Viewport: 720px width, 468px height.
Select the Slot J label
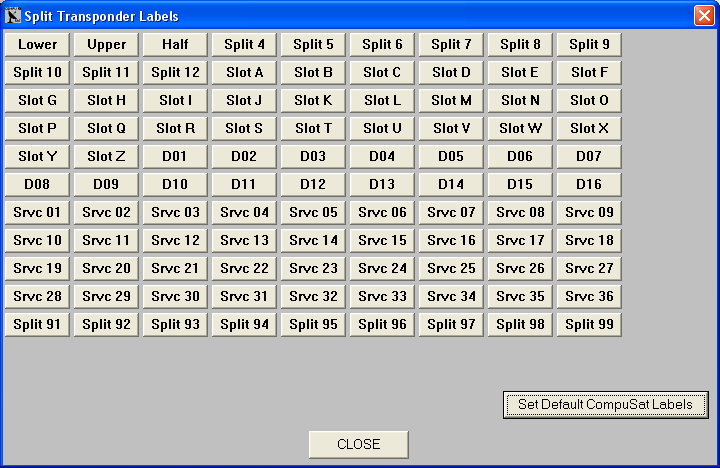click(x=244, y=101)
